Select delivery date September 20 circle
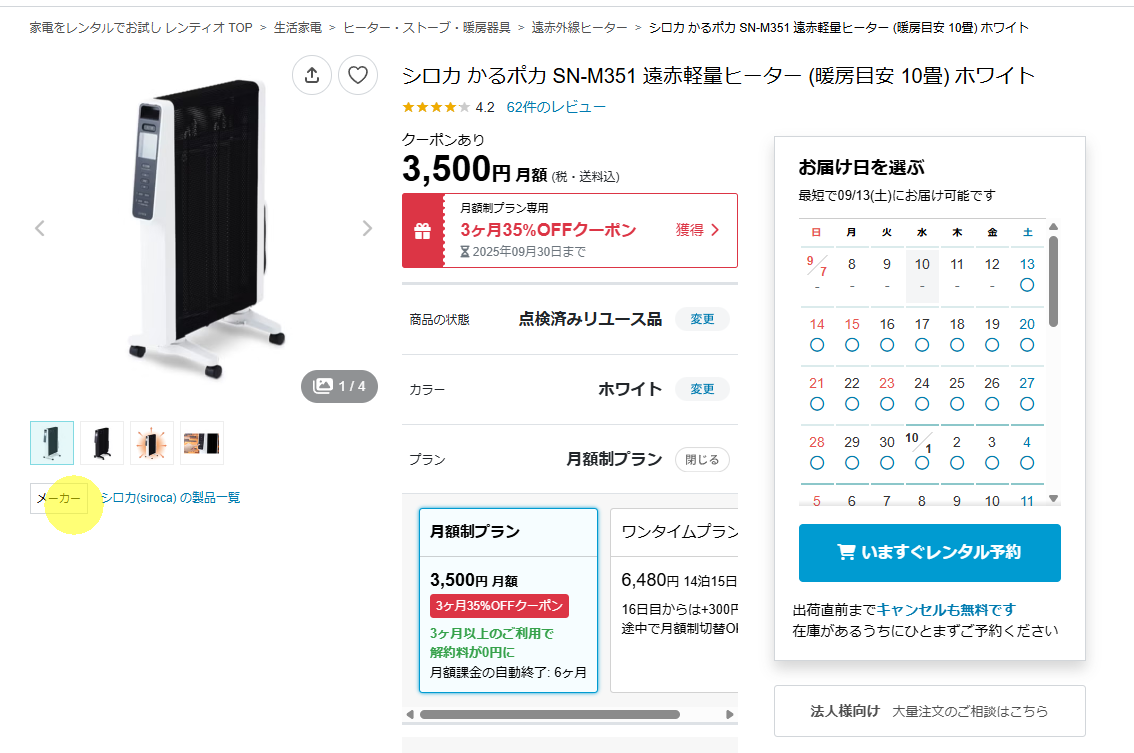 click(1027, 345)
